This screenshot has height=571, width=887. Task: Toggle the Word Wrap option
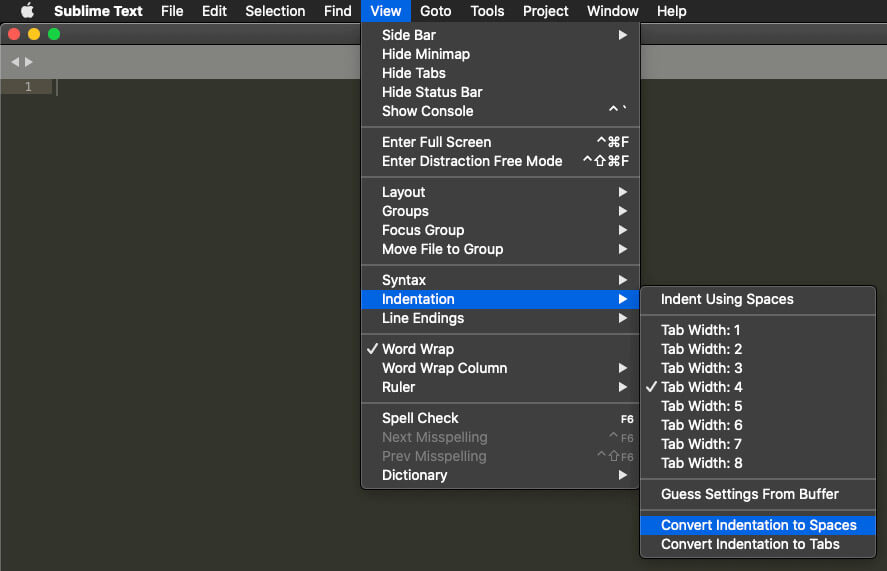tap(418, 349)
